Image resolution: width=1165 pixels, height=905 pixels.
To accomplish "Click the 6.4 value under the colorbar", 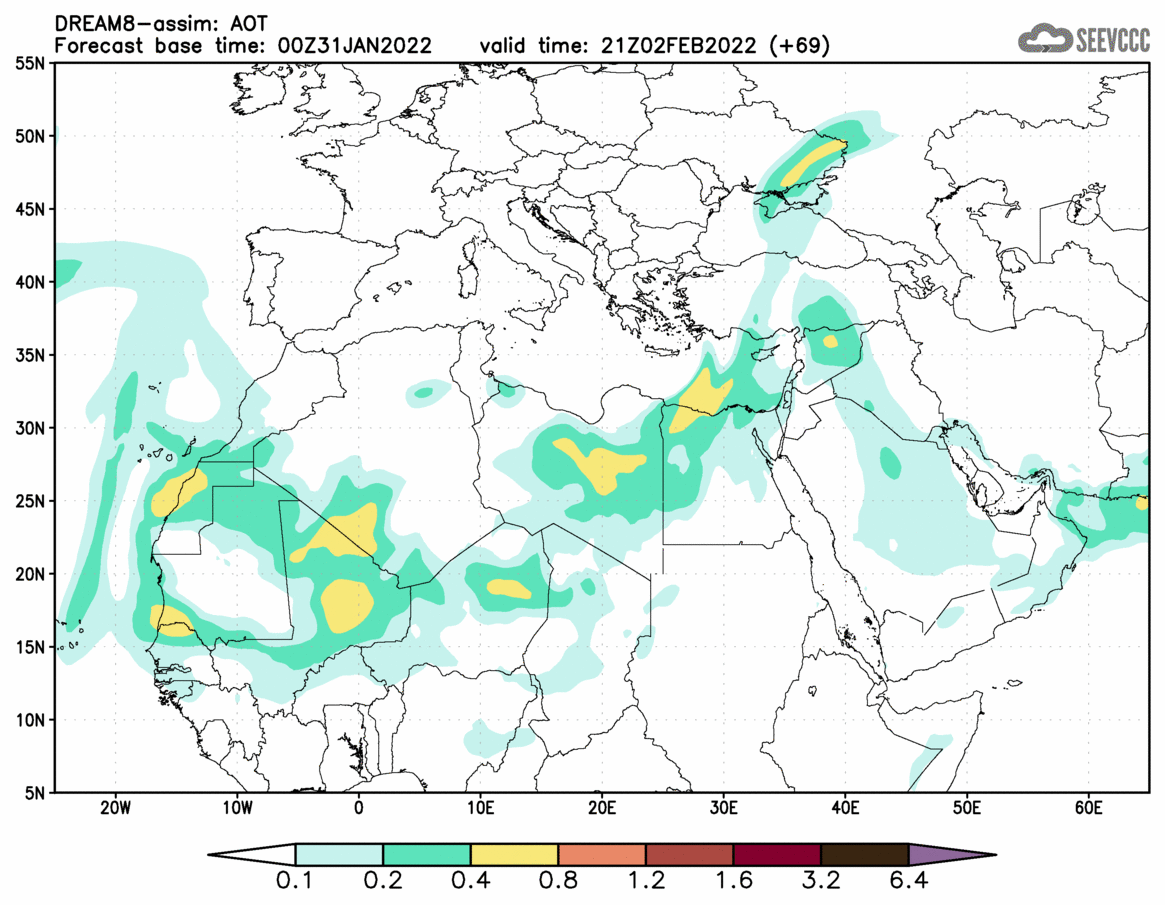I will pos(908,884).
